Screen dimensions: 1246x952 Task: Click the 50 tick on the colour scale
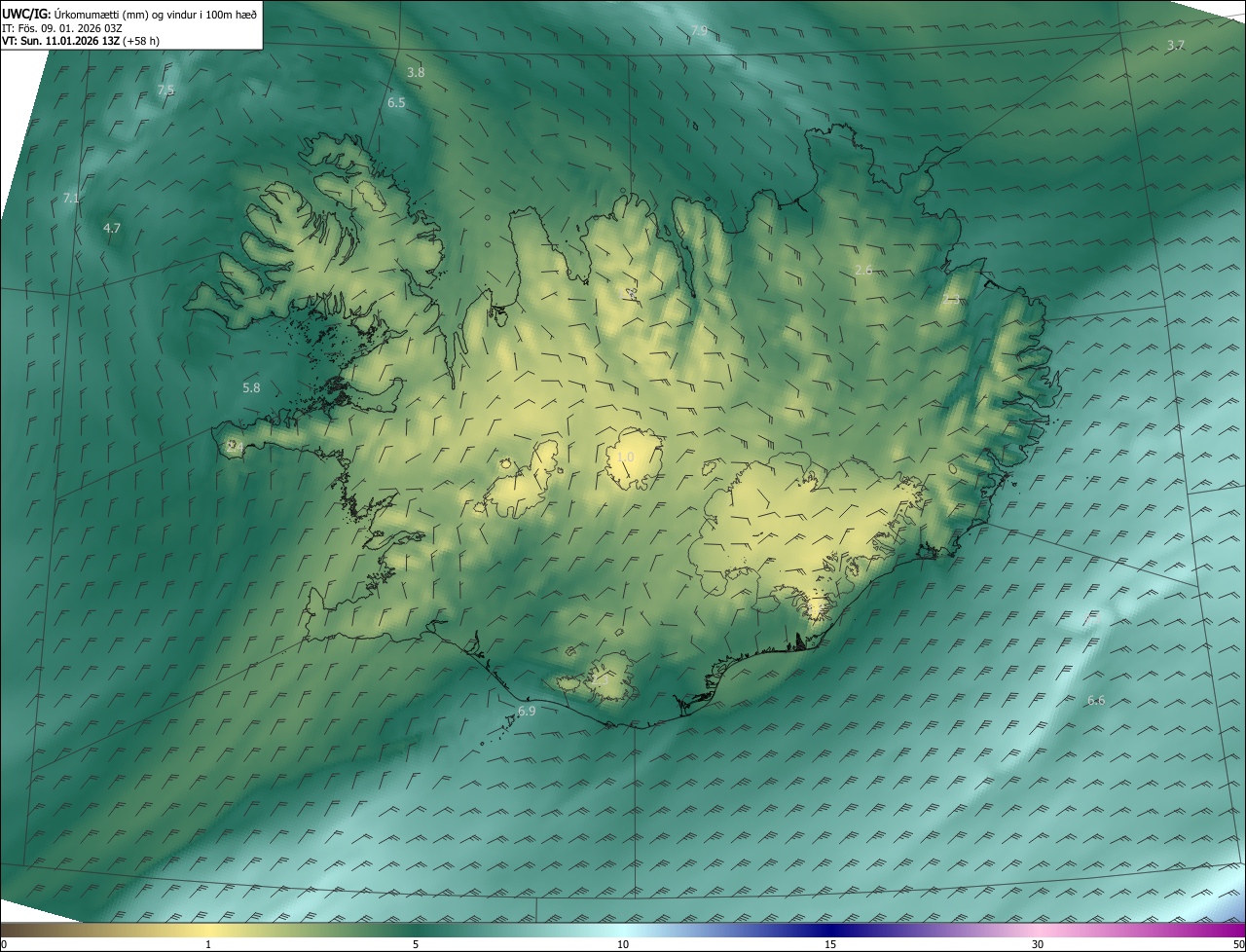(1238, 944)
